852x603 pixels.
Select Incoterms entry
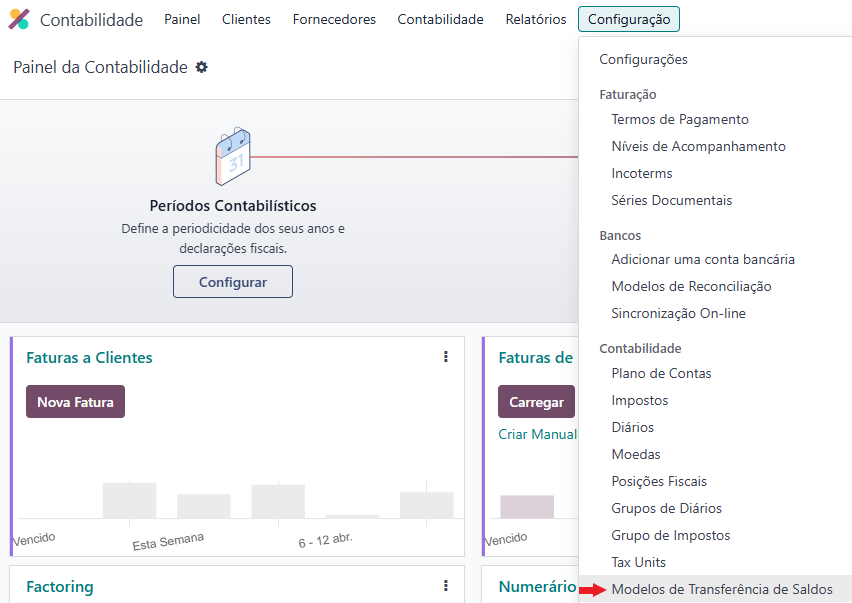click(x=642, y=173)
